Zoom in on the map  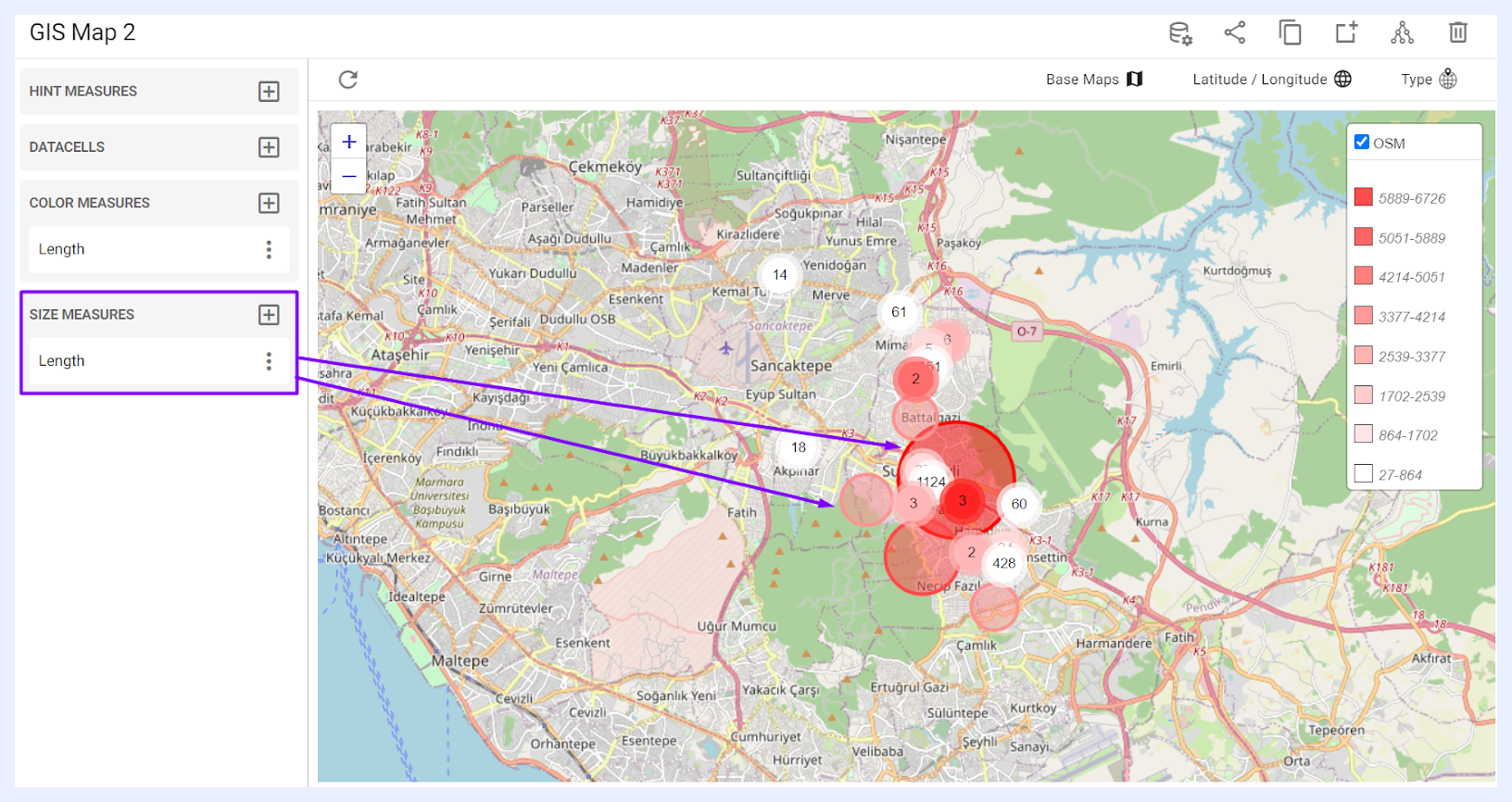349,142
